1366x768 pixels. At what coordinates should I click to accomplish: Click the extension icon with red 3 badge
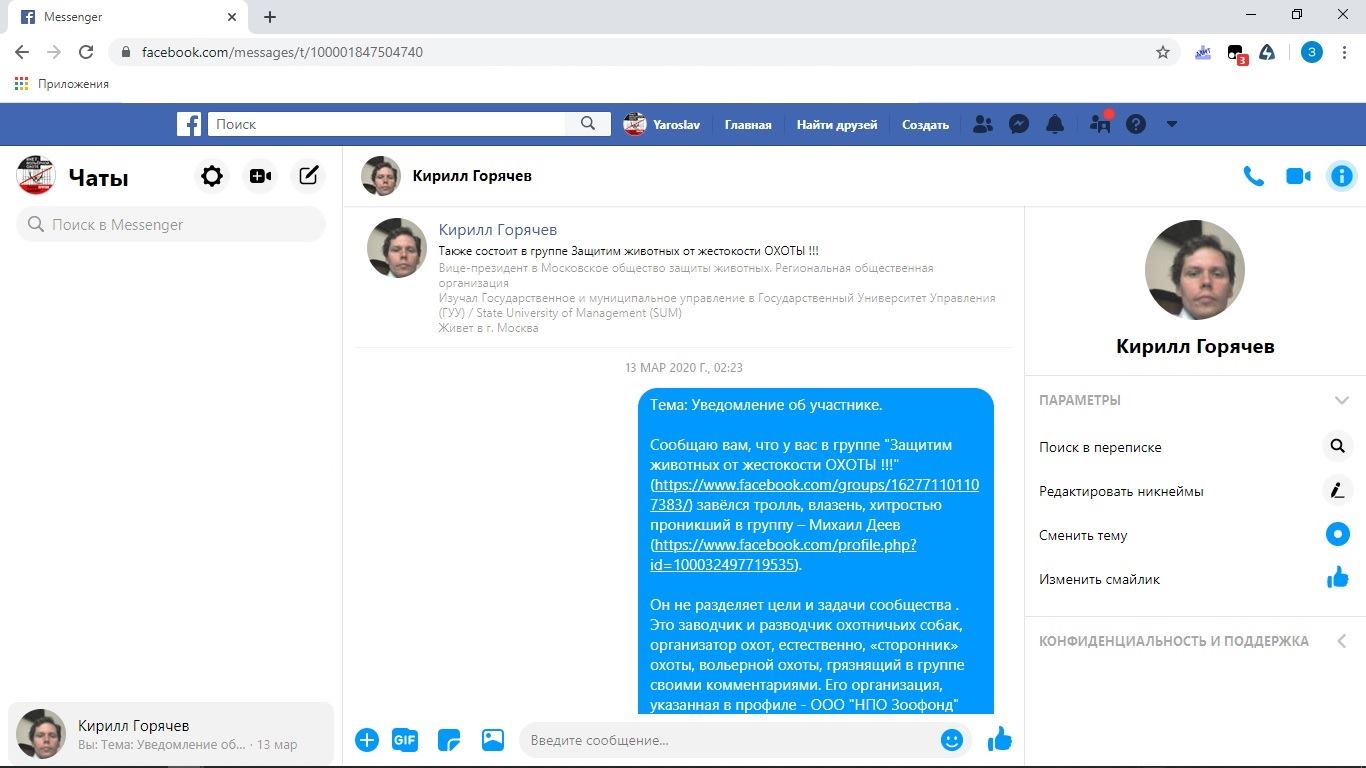1236,53
